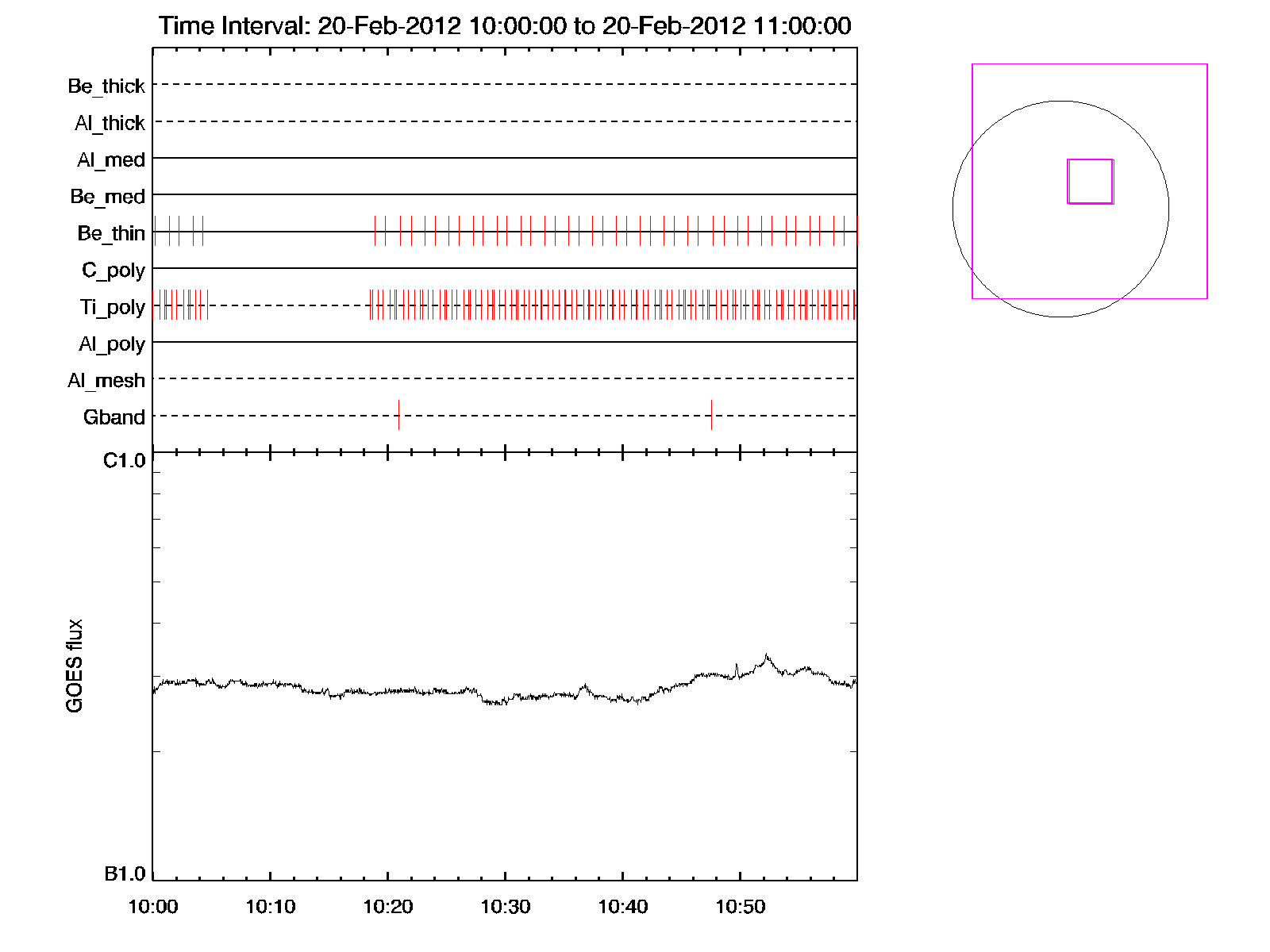The image size is (1270, 952).
Task: Click the second Gband marker near 10:47
Action: coord(711,415)
